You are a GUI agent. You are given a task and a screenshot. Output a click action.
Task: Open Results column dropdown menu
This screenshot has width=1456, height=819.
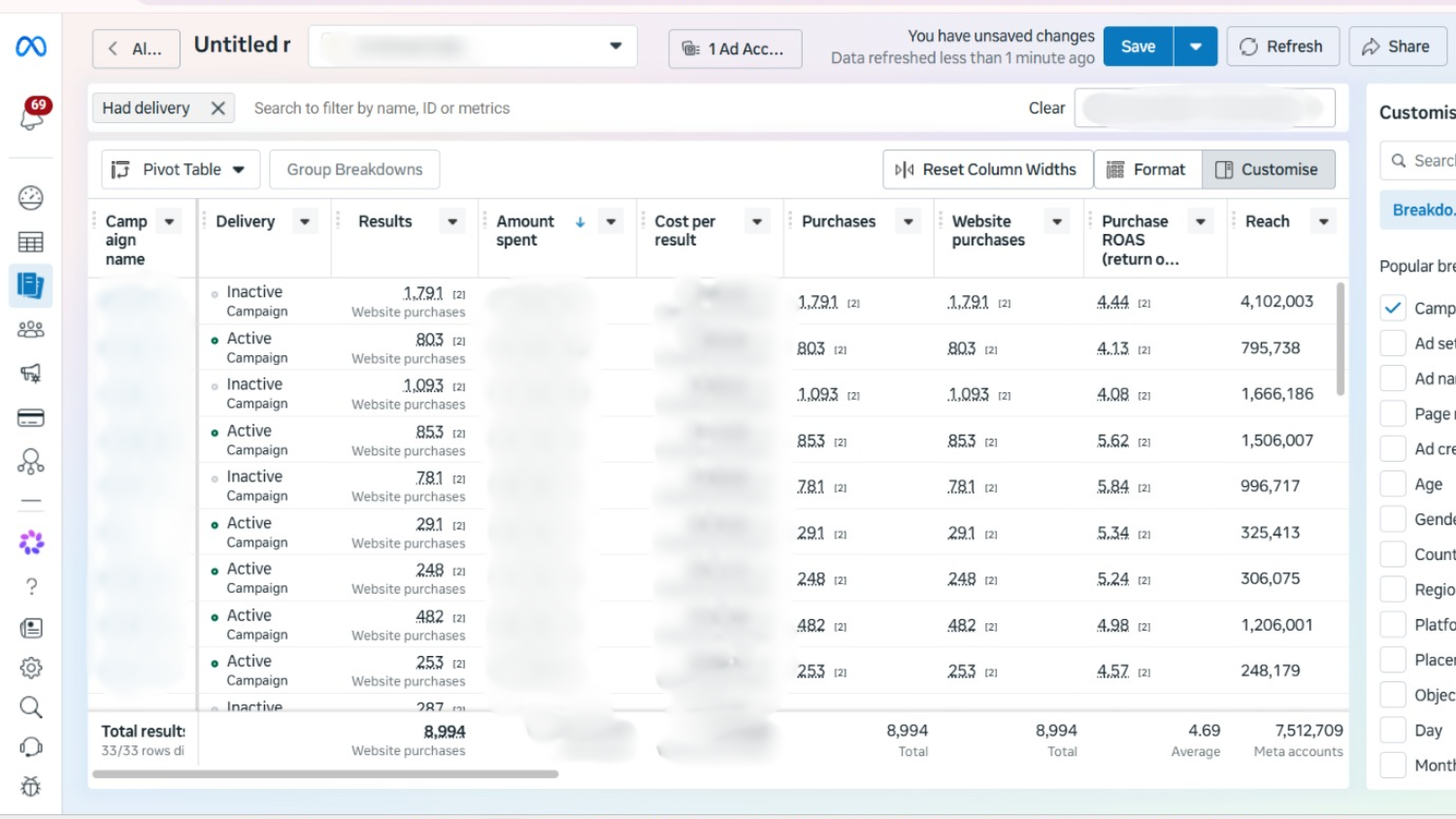(x=452, y=222)
